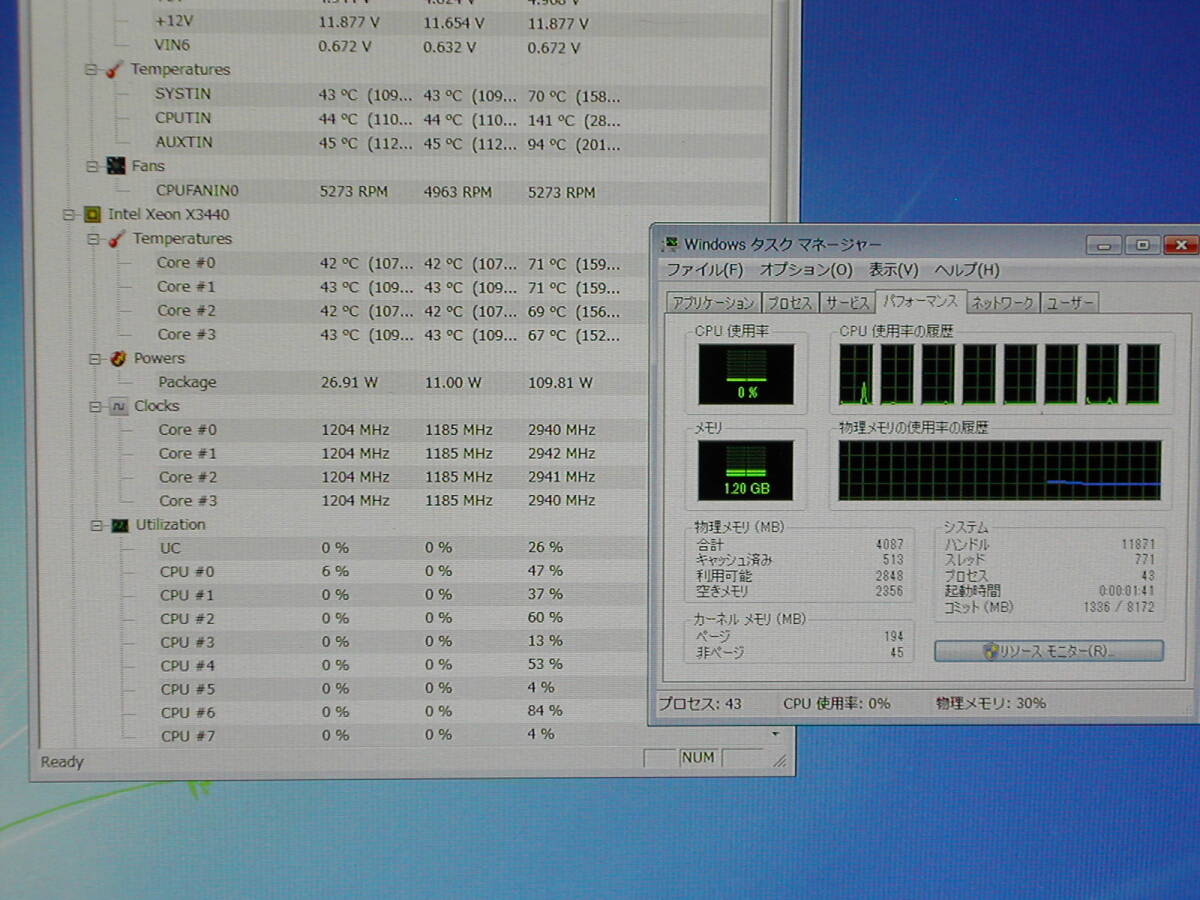The width and height of the screenshot is (1200, 900).
Task: Collapse the Intel Xeon X3440 node
Action: click(68, 214)
